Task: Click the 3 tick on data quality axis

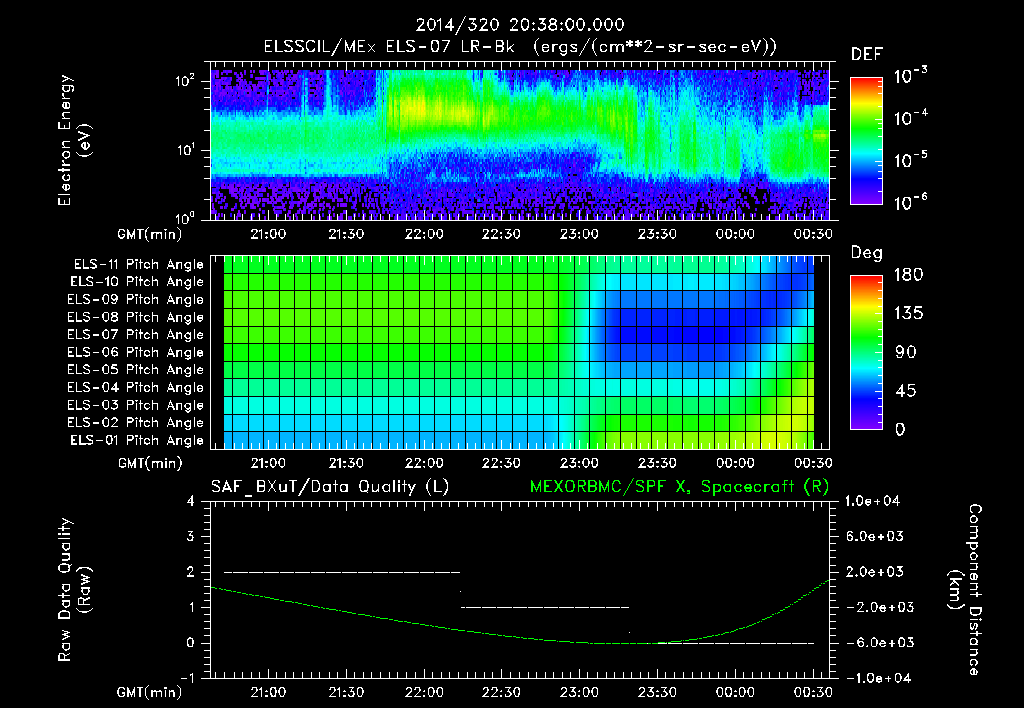Action: 191,536
